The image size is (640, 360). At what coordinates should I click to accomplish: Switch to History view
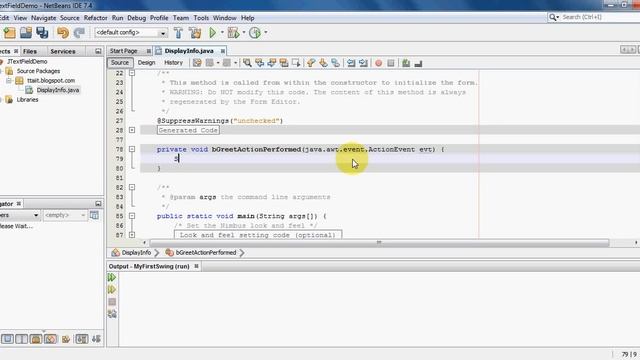[x=173, y=63]
